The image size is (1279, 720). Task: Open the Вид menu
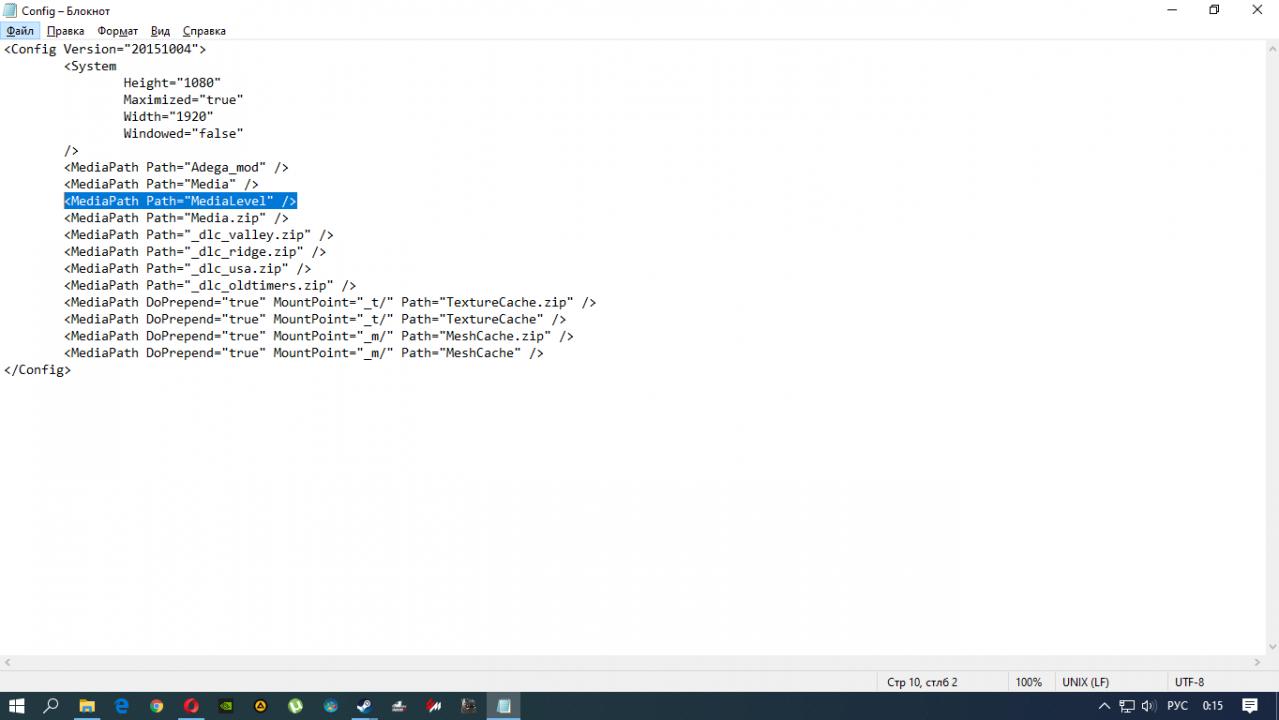pyautogui.click(x=160, y=31)
